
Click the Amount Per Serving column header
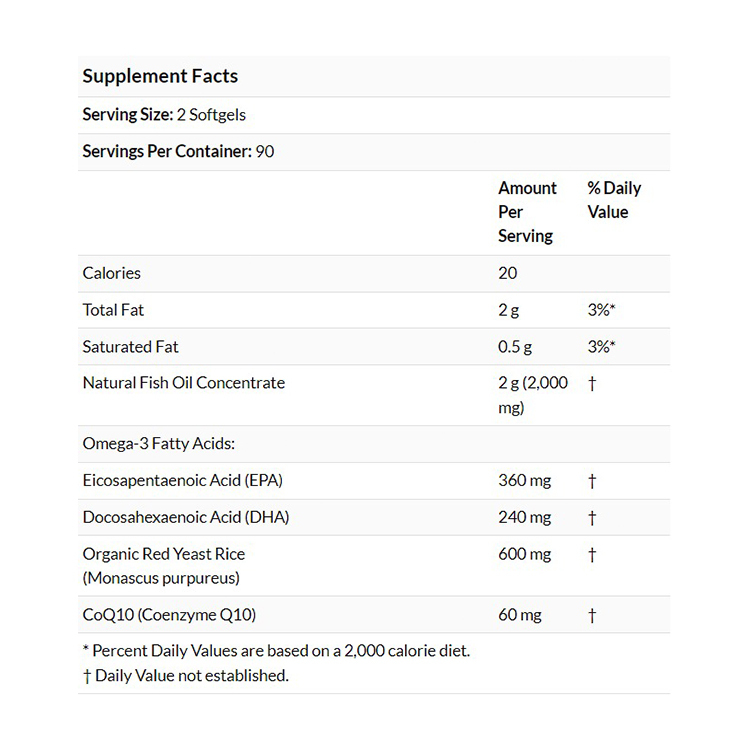coord(527,212)
